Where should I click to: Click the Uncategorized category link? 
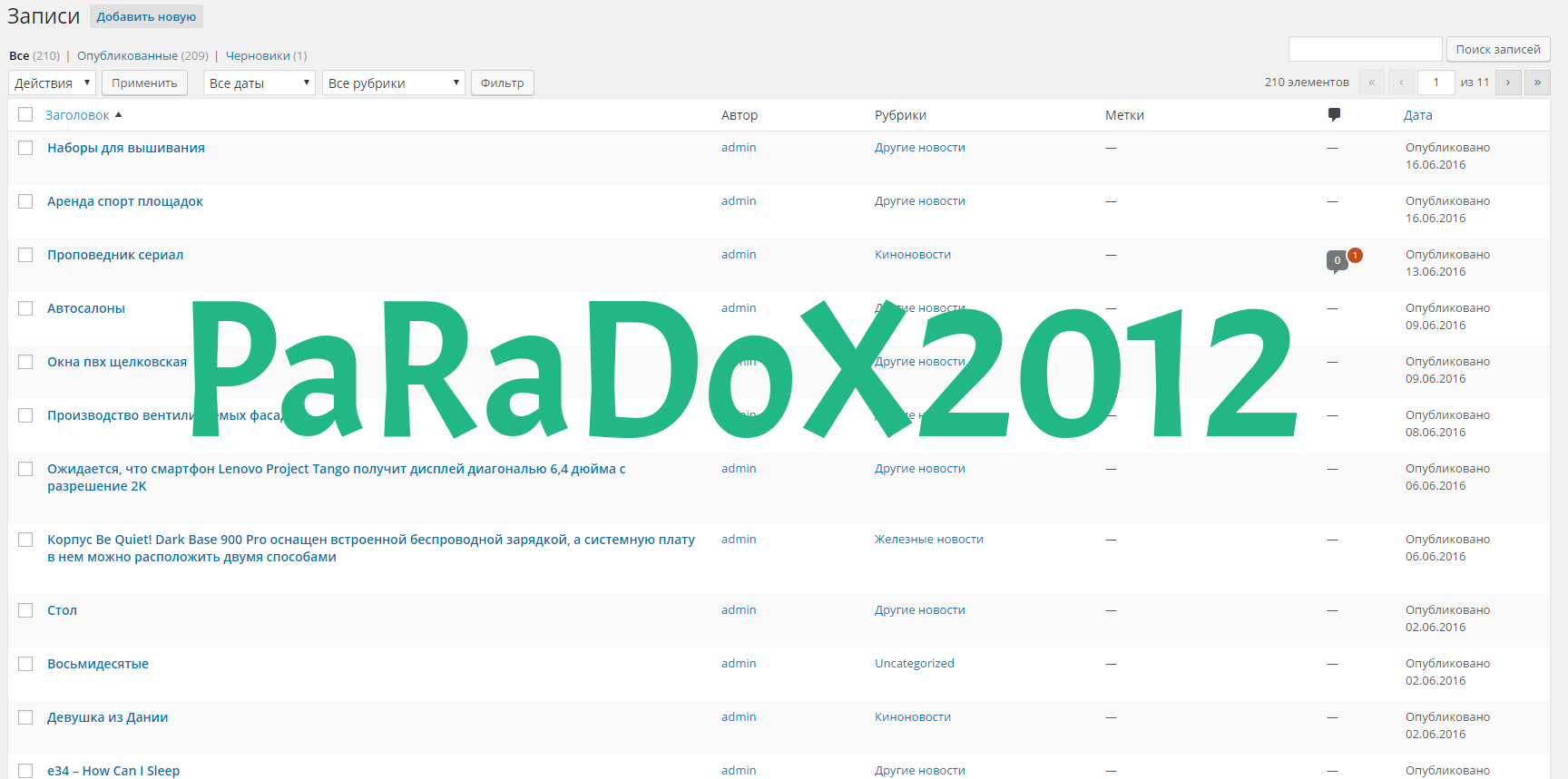coord(915,663)
